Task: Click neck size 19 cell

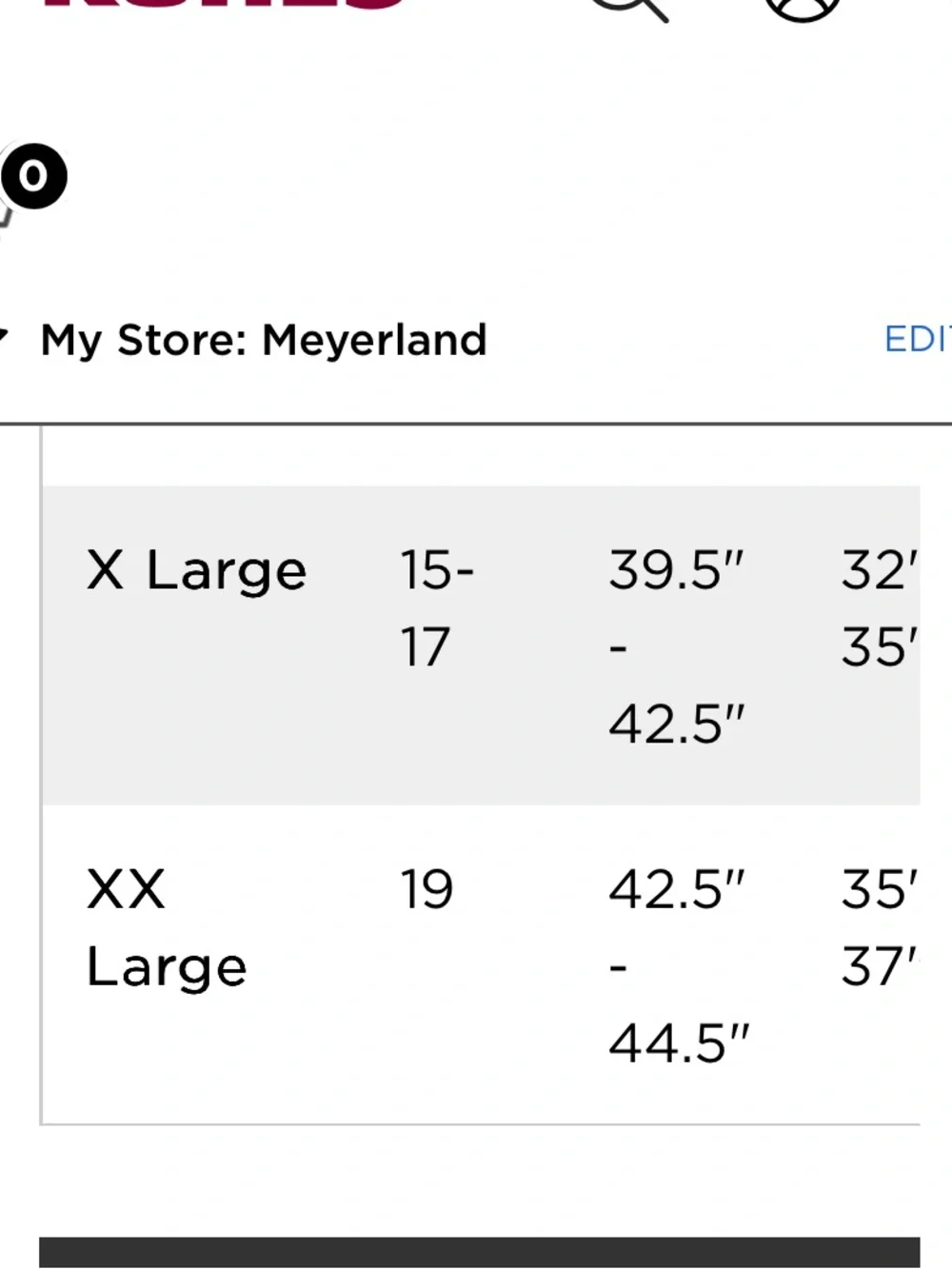Action: (426, 890)
